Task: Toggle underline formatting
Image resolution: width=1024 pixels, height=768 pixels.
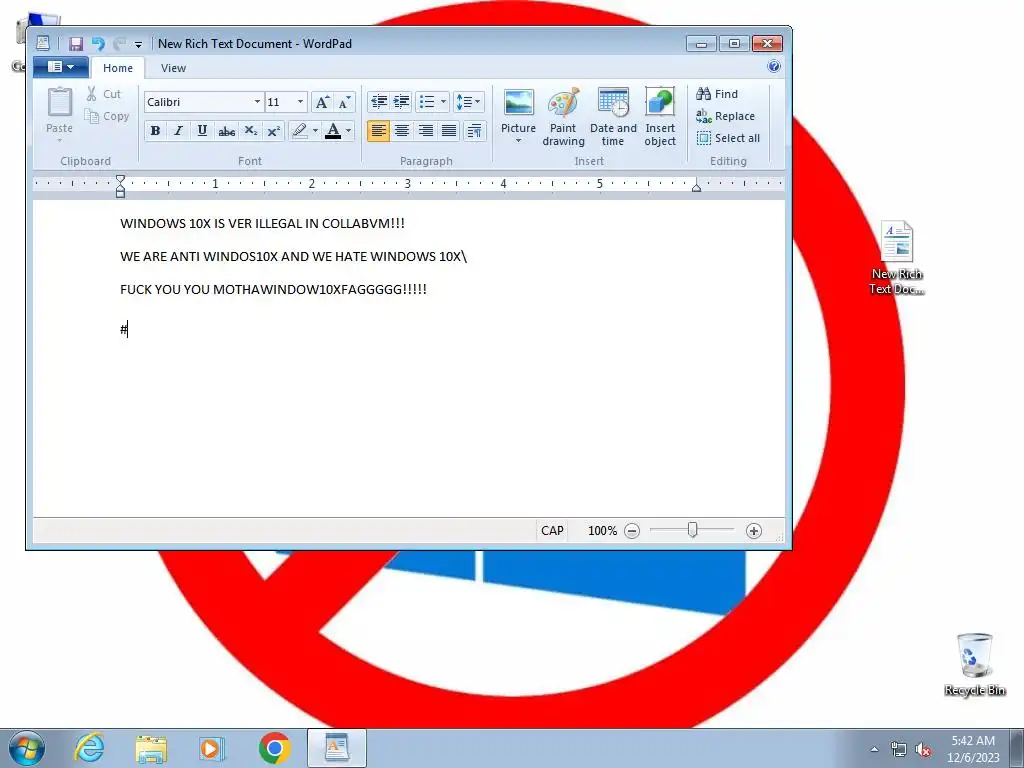Action: pos(202,131)
